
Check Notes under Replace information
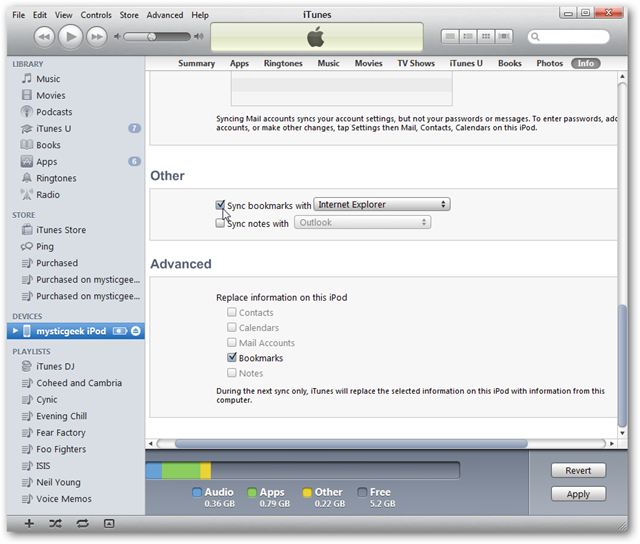pyautogui.click(x=231, y=373)
